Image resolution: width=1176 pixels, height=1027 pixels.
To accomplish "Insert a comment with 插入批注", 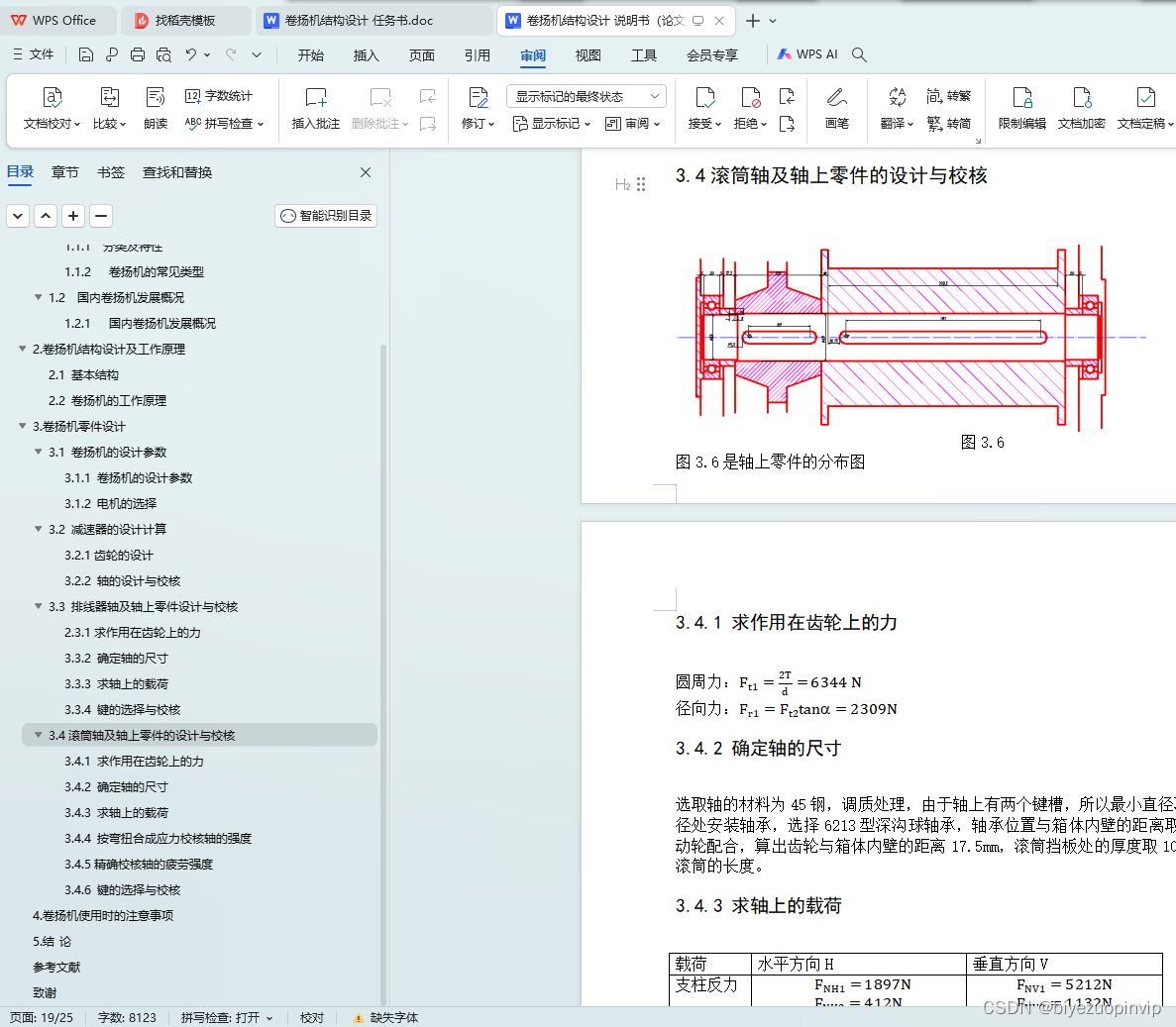I will pyautogui.click(x=316, y=108).
